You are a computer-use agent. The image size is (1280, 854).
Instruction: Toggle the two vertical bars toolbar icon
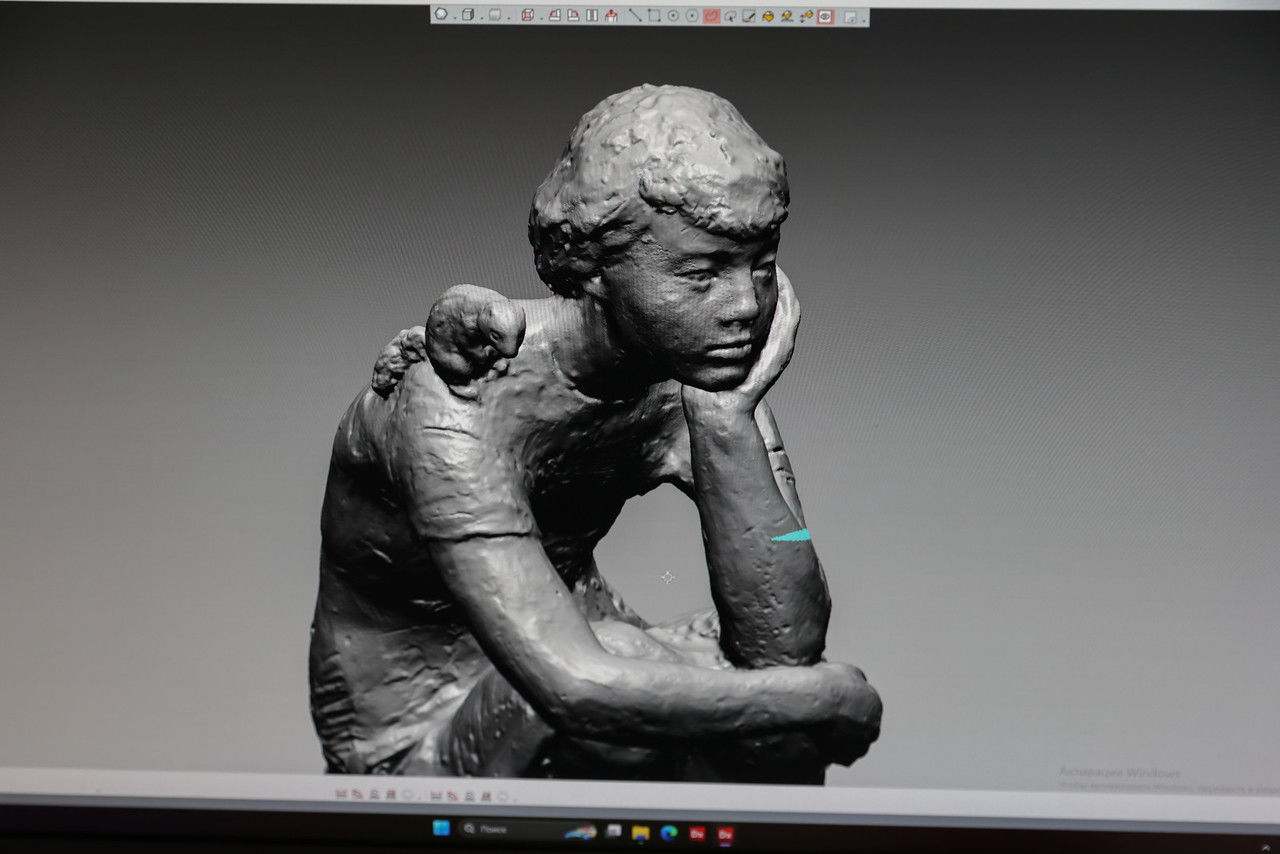click(592, 15)
